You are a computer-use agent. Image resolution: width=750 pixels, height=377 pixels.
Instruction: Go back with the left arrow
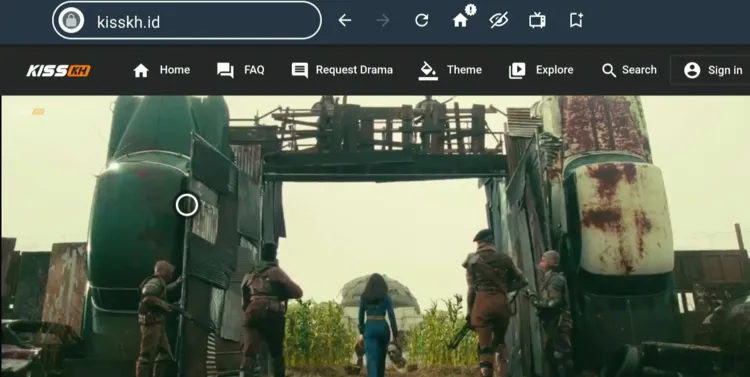[x=344, y=20]
